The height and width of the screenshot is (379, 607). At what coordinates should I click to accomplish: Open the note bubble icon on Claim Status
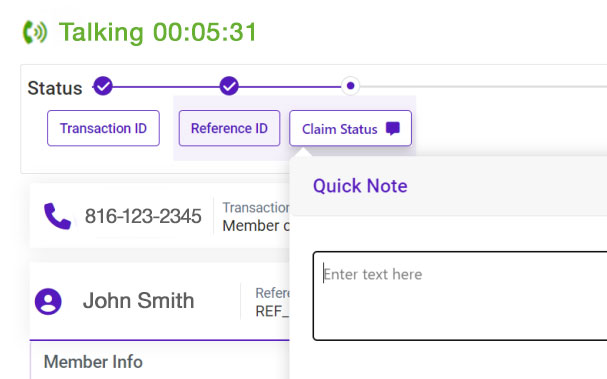(x=393, y=129)
